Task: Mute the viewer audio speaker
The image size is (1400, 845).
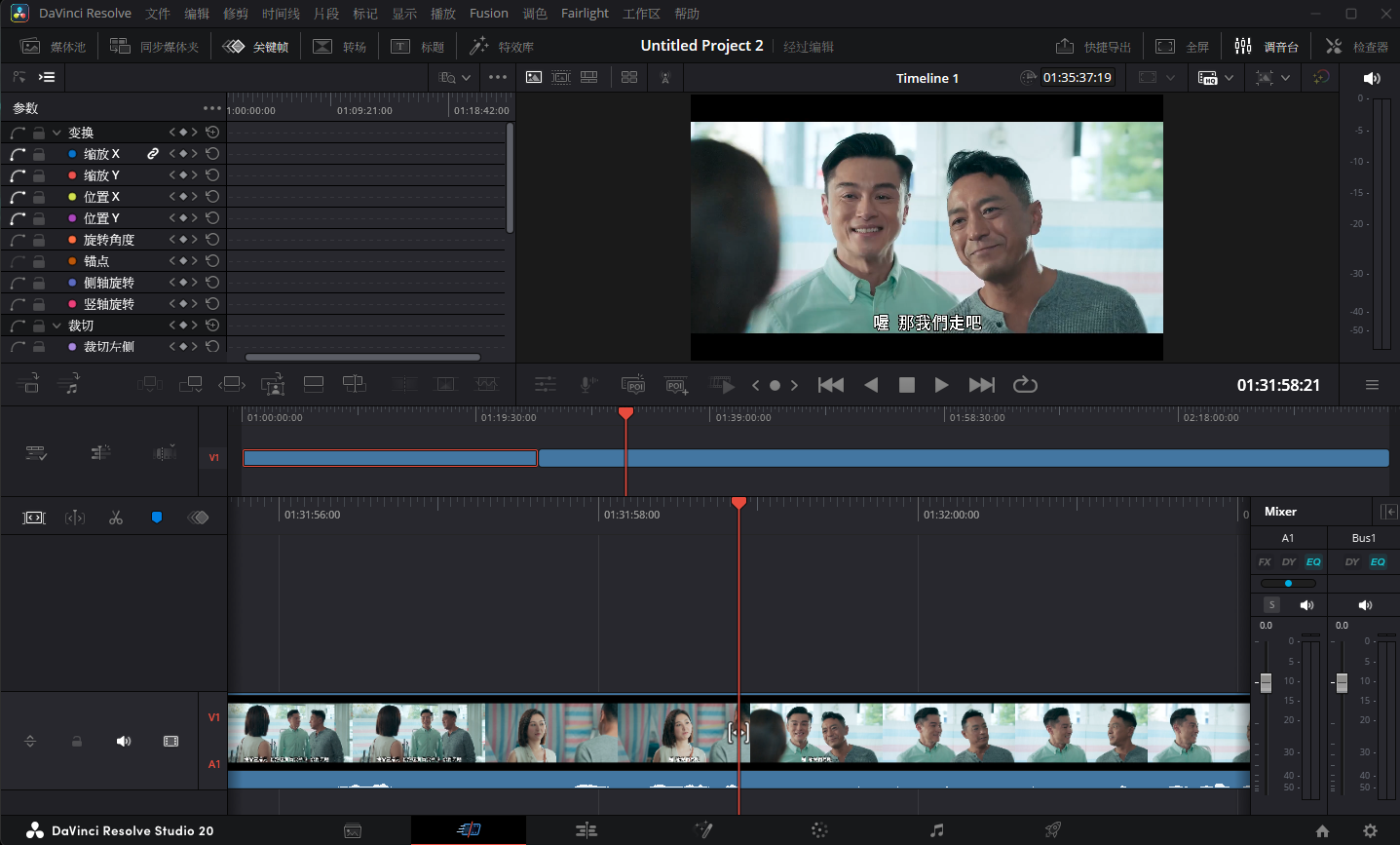Action: pyautogui.click(x=1372, y=78)
